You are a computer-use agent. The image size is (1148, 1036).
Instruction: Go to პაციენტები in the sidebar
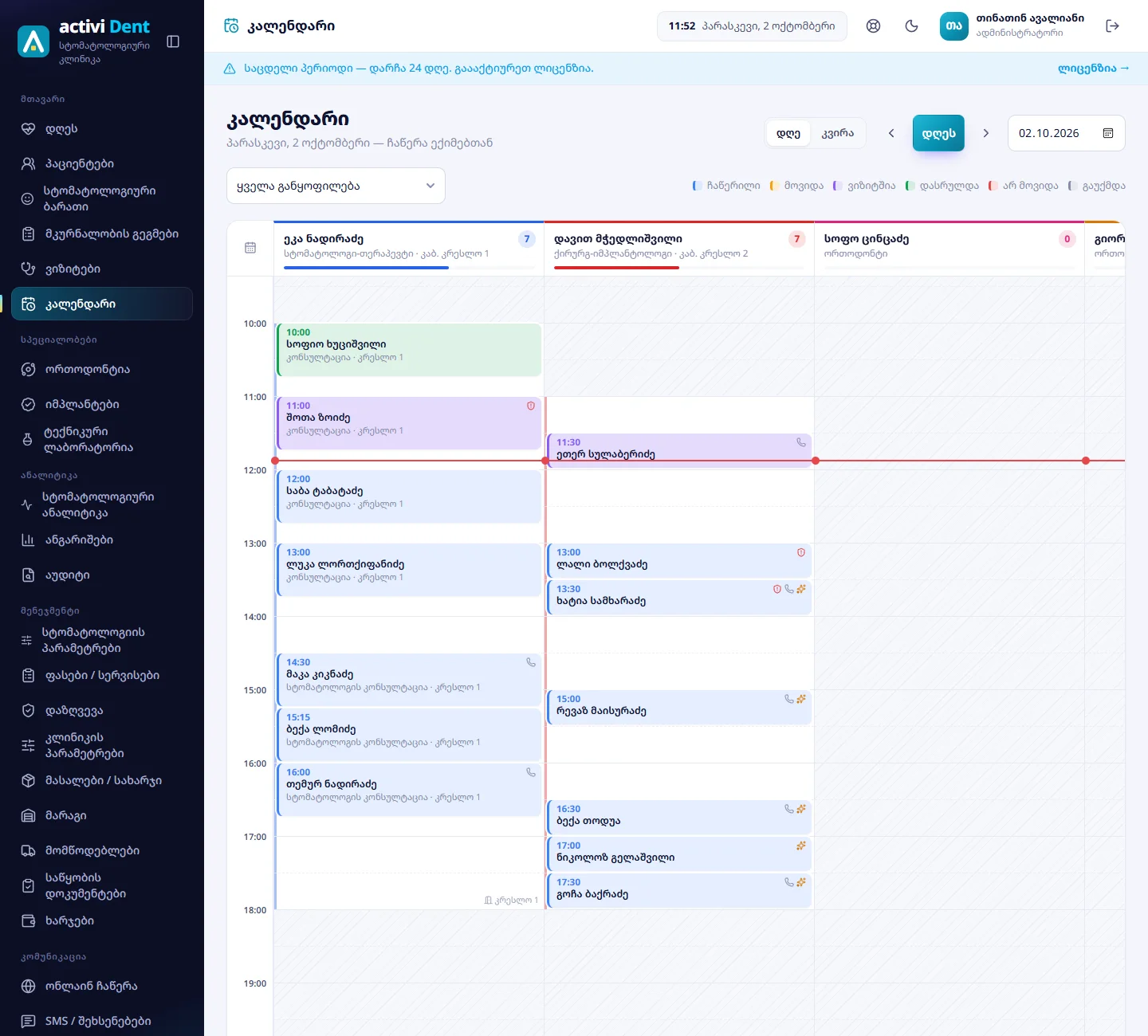point(102,164)
